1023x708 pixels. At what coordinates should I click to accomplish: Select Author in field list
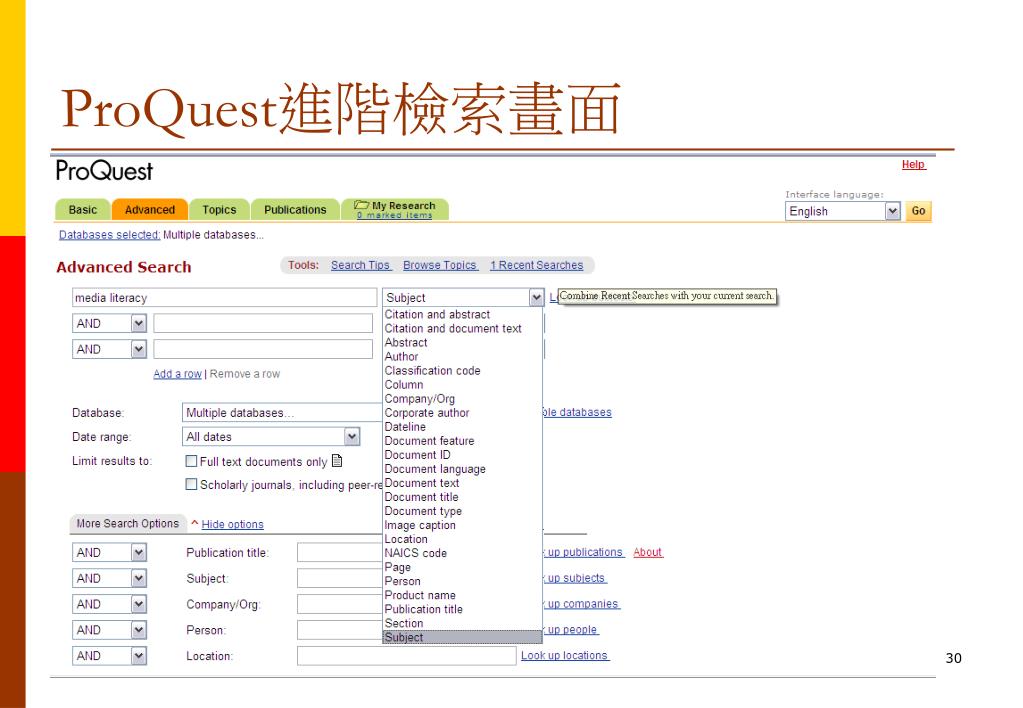pos(462,357)
